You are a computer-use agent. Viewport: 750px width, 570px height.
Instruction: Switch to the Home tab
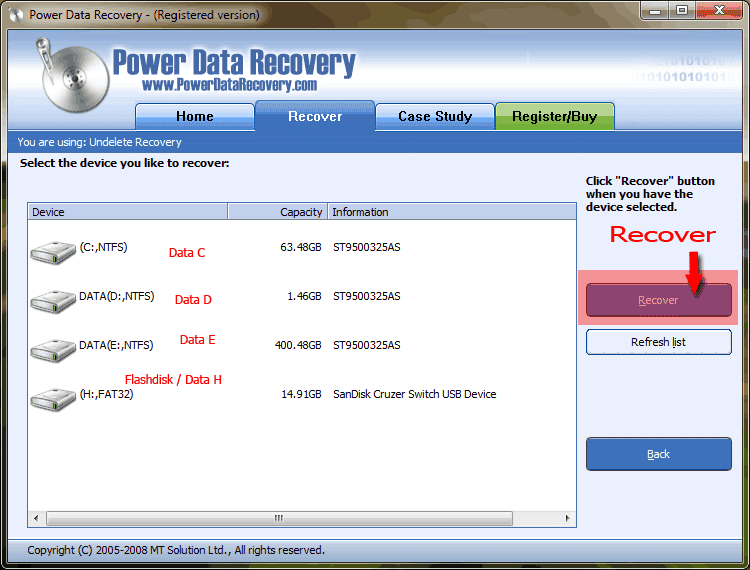[195, 116]
